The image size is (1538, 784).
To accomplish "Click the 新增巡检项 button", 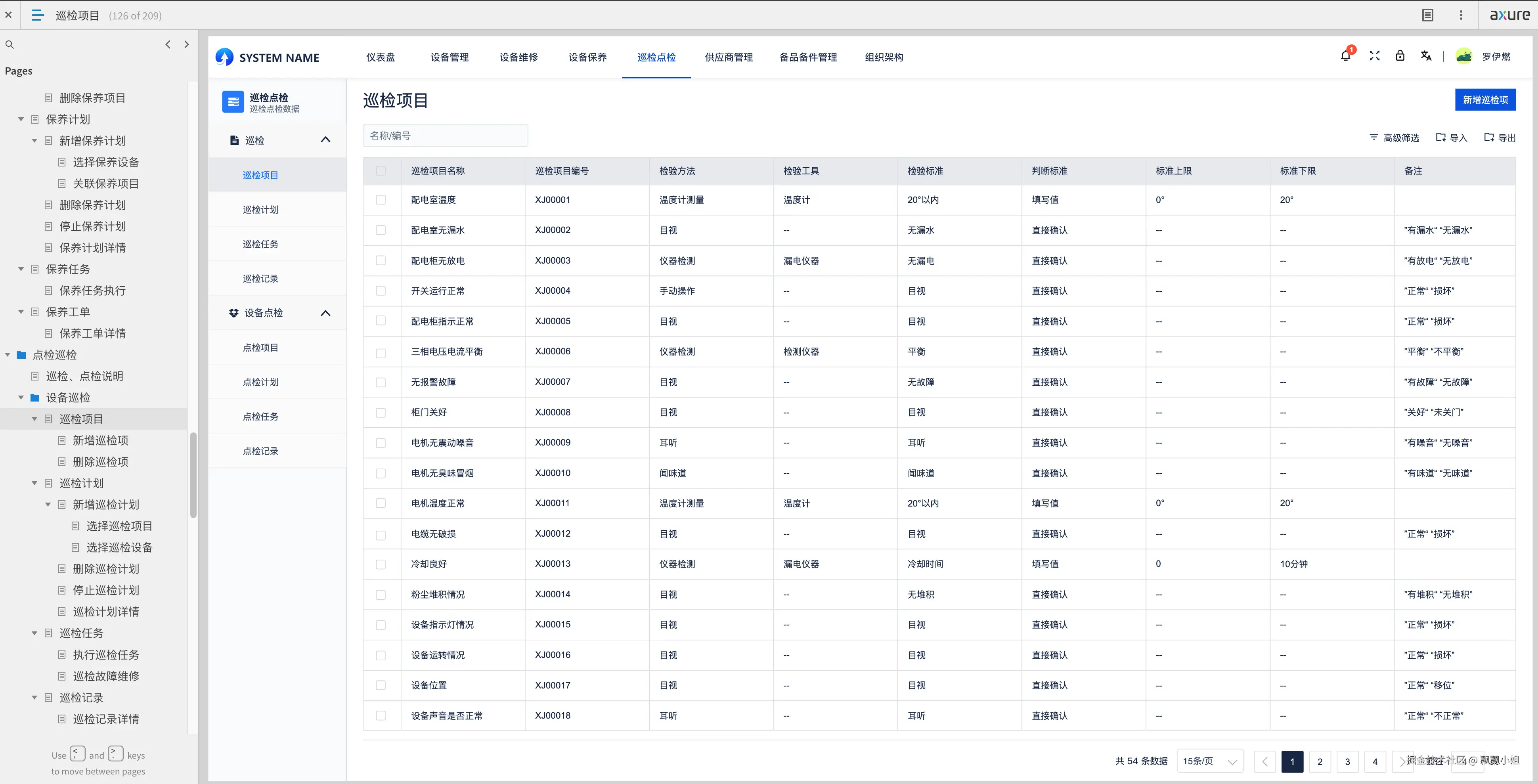I will point(1486,99).
